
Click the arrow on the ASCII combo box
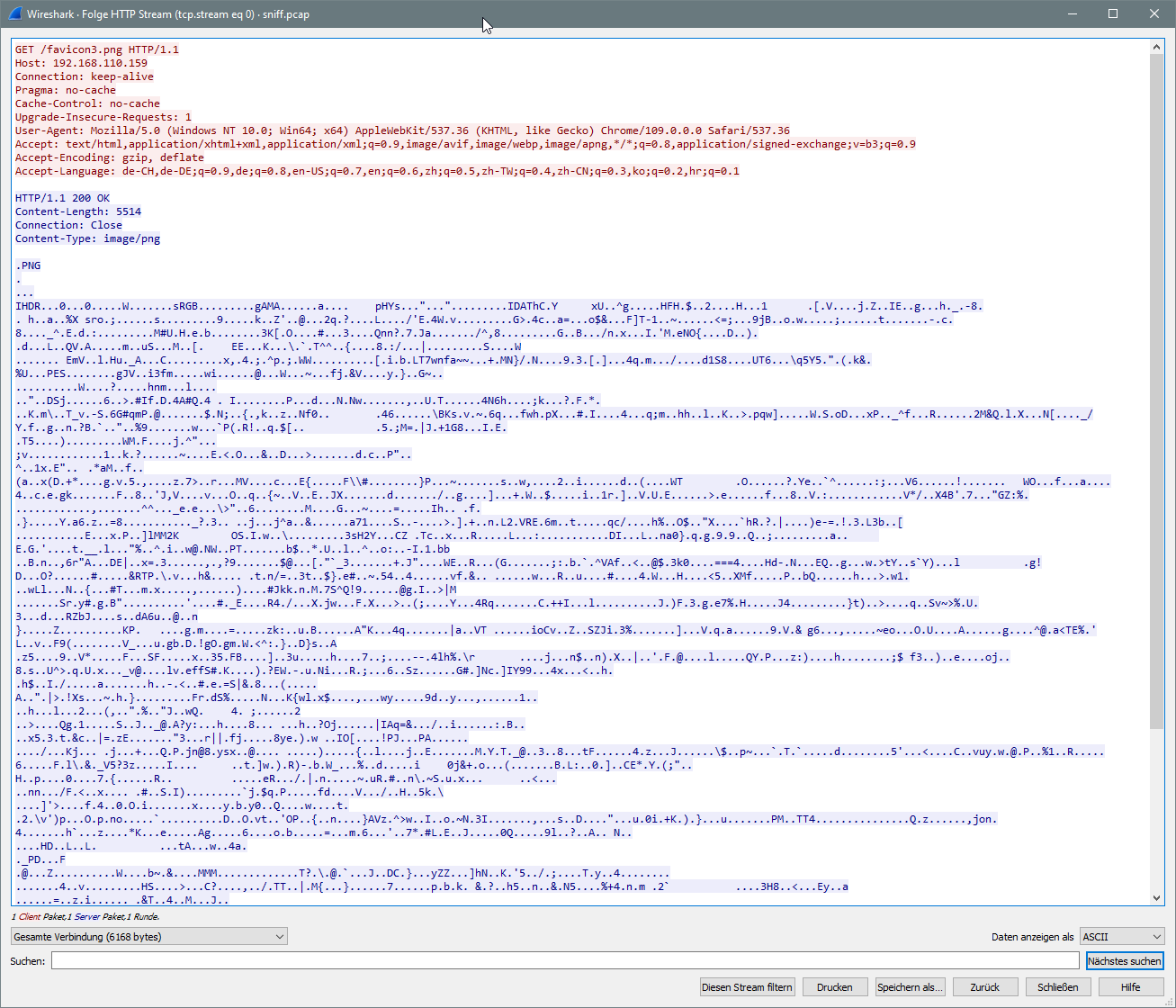[x=1155, y=936]
